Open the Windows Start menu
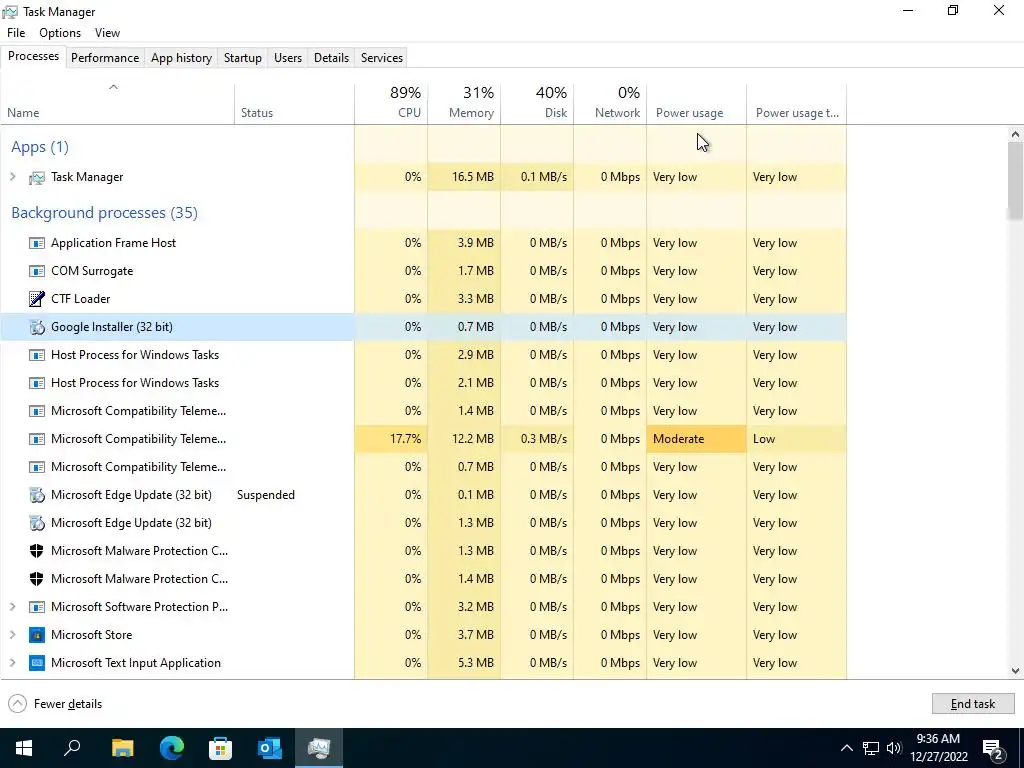Viewport: 1024px width, 768px height. coord(24,748)
